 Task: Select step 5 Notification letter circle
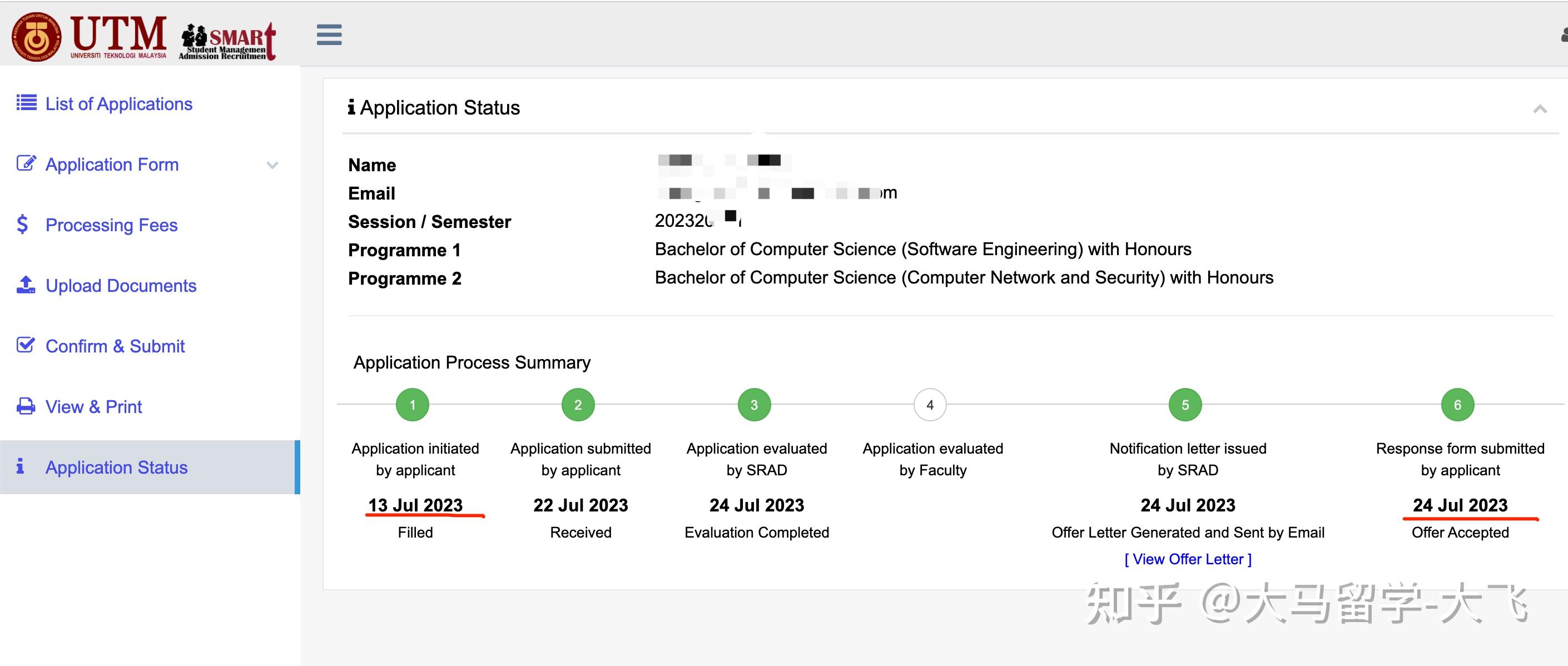tap(1185, 405)
